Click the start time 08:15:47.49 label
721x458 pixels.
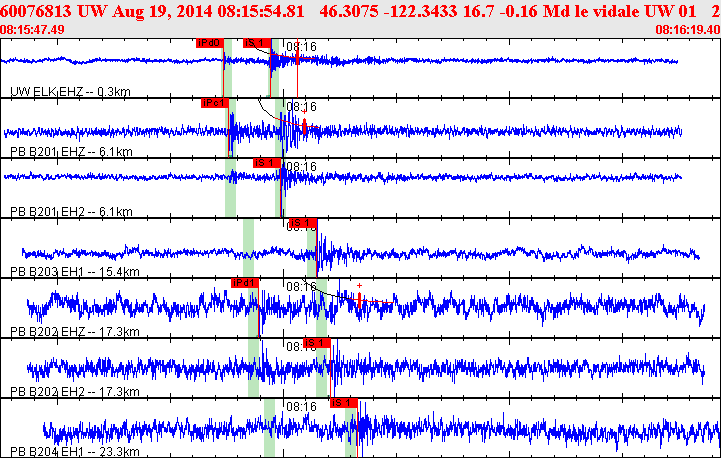coord(32,30)
